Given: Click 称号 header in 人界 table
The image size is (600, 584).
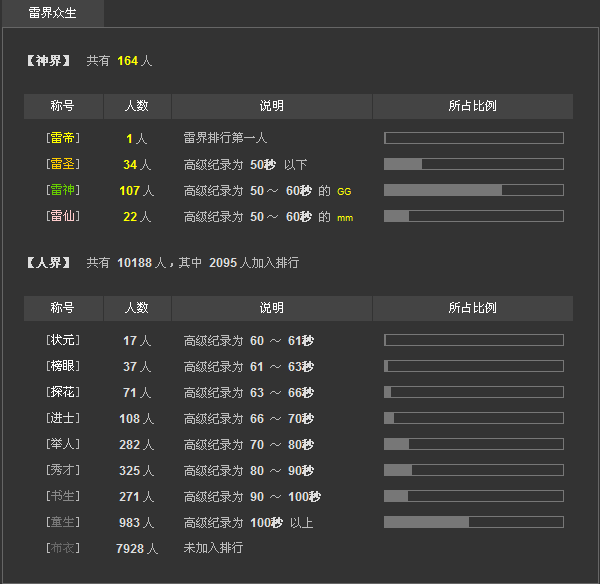Looking at the screenshot, I should click(x=63, y=308).
